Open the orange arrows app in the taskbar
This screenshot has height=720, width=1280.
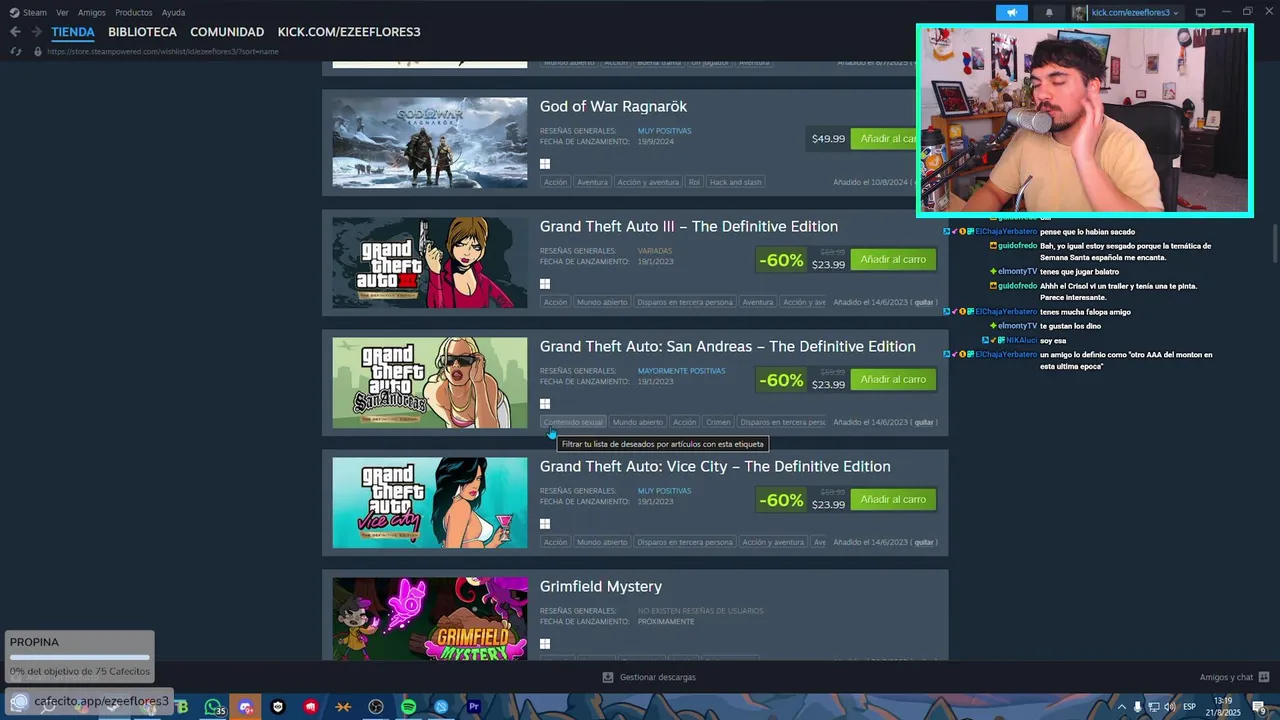click(x=343, y=707)
